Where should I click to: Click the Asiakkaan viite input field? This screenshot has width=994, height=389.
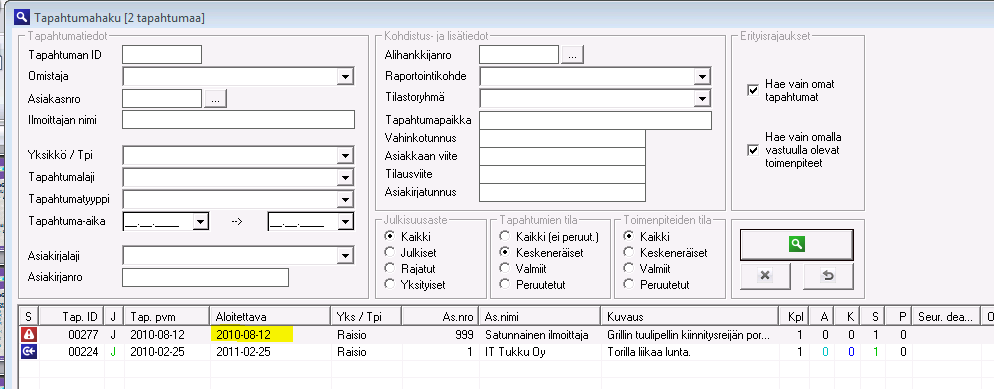pyautogui.click(x=562, y=156)
